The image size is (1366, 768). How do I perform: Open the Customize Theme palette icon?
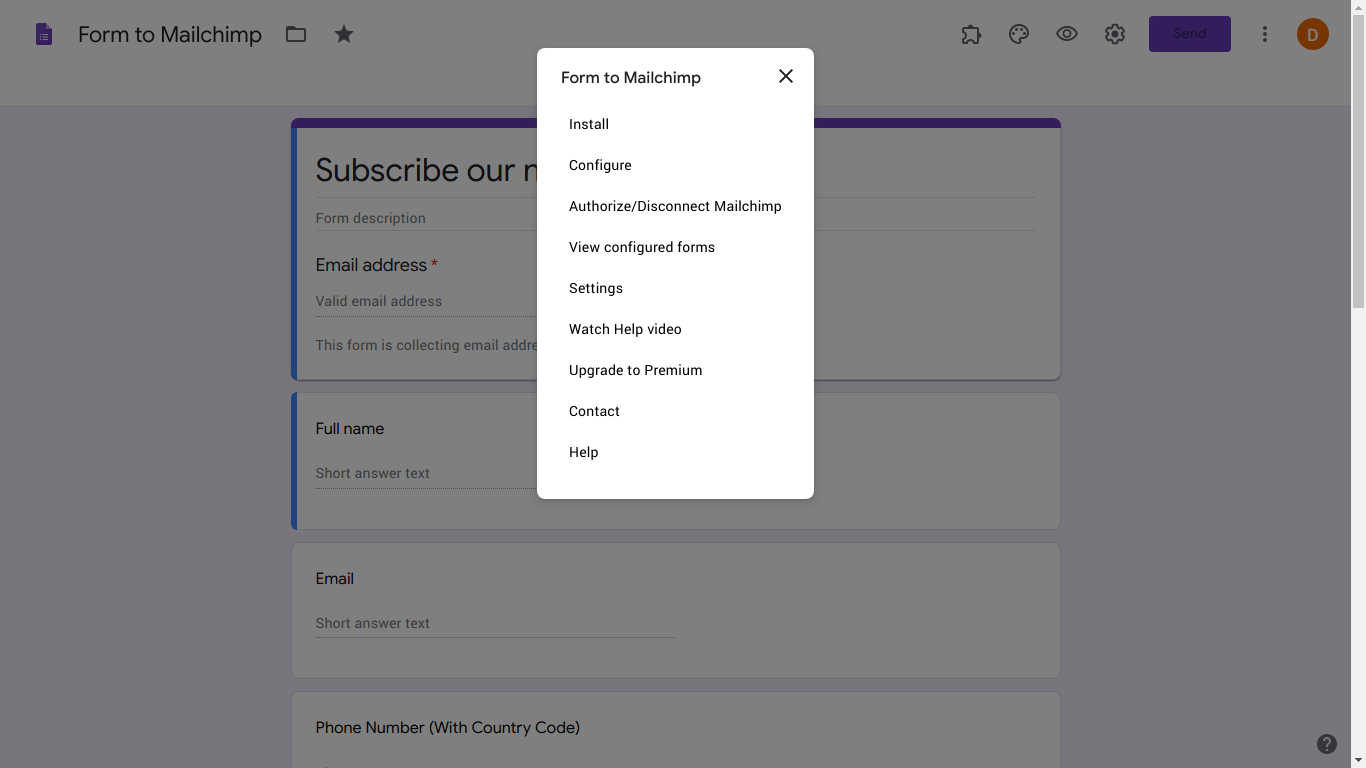tap(1019, 33)
